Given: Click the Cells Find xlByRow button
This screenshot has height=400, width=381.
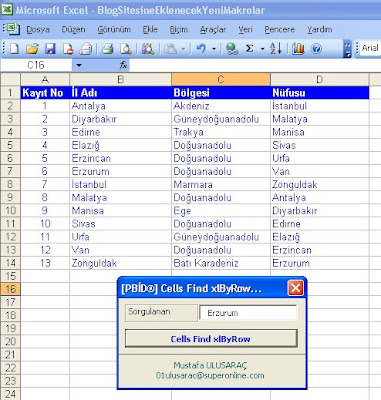Looking at the screenshot, I should pos(211,339).
